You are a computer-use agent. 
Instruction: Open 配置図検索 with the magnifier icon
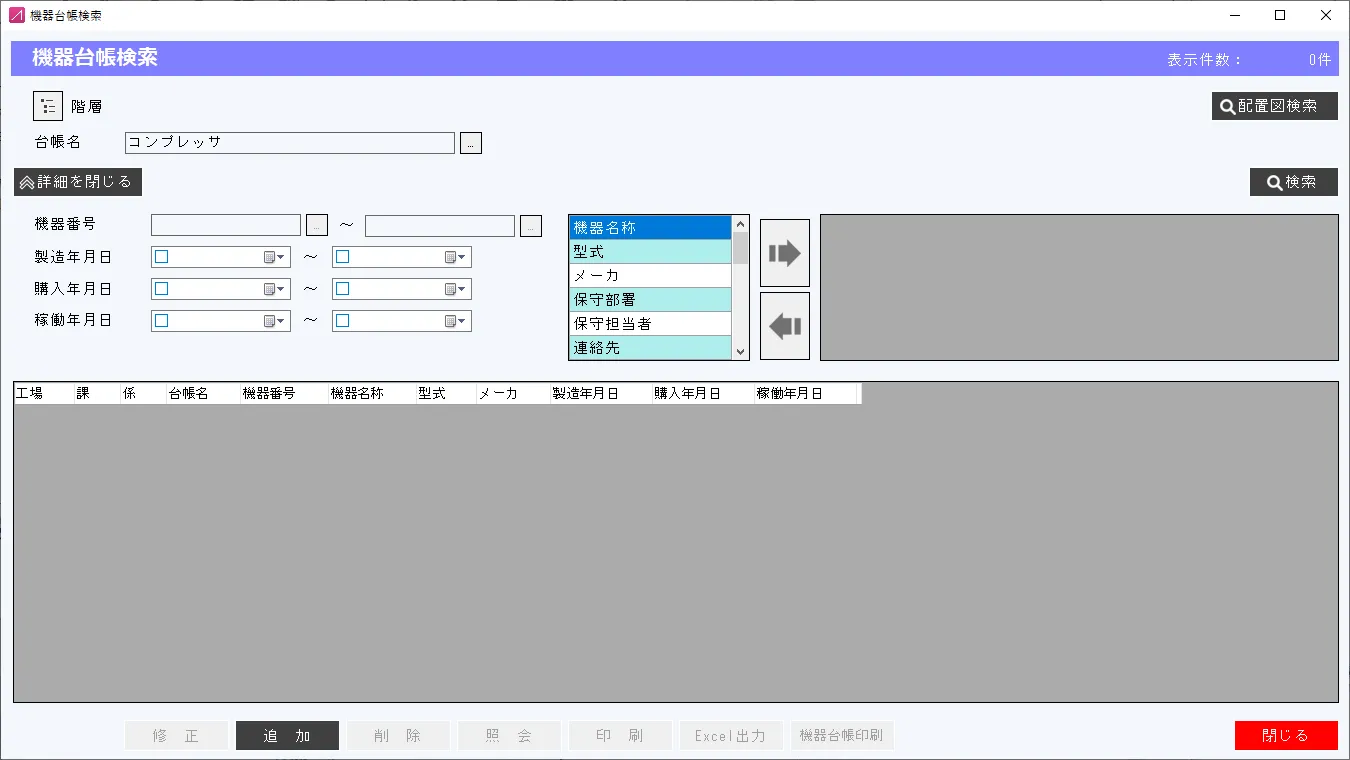tap(1275, 105)
